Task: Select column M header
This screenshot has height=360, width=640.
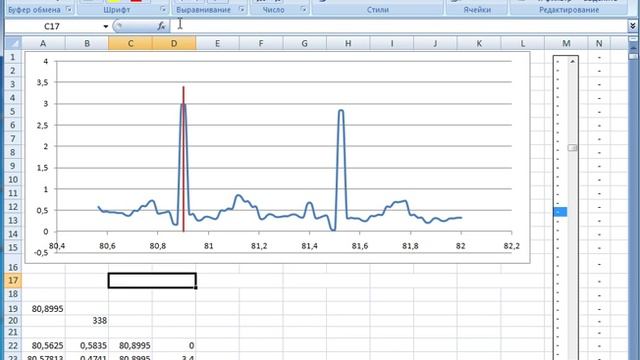Action: tap(566, 43)
